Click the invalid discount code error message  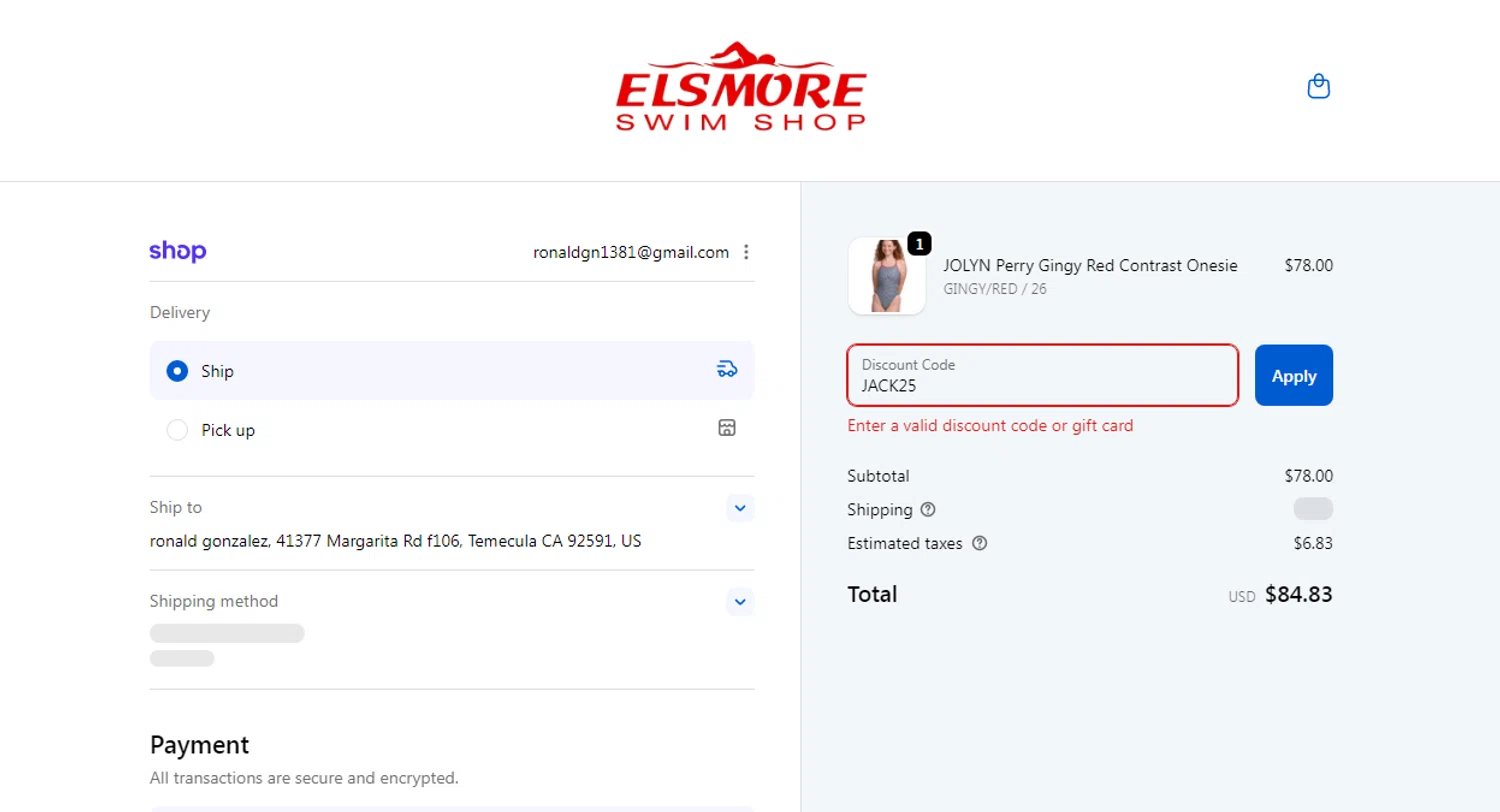[990, 426]
